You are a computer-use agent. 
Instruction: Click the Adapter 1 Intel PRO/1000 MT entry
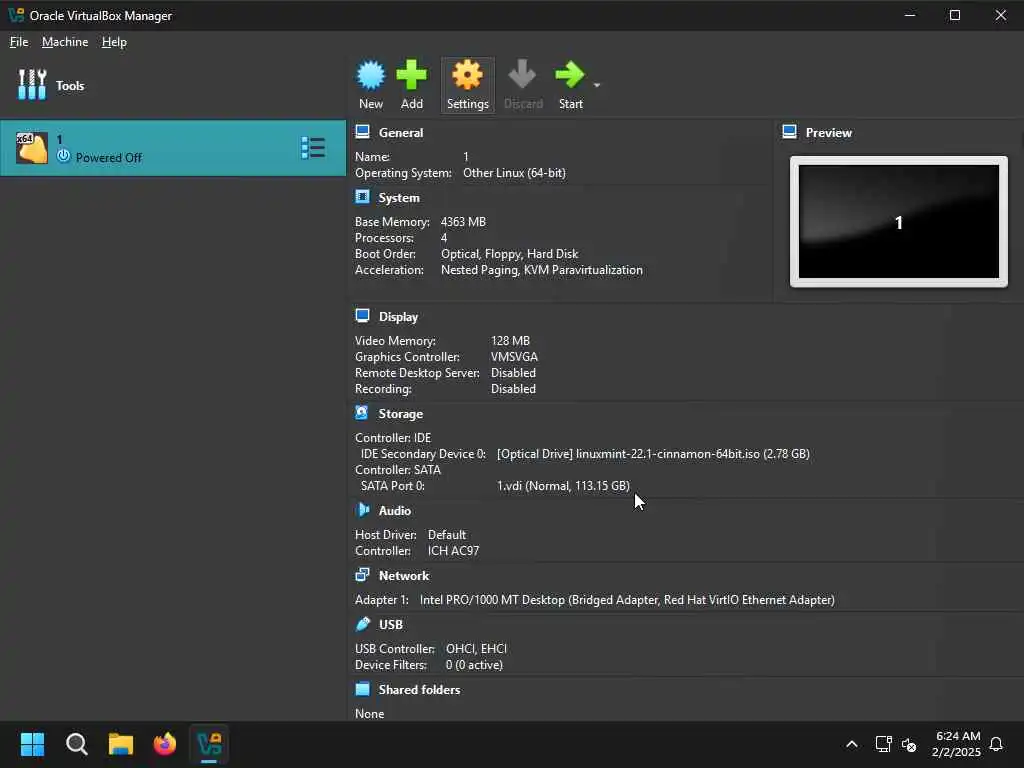coord(627,600)
